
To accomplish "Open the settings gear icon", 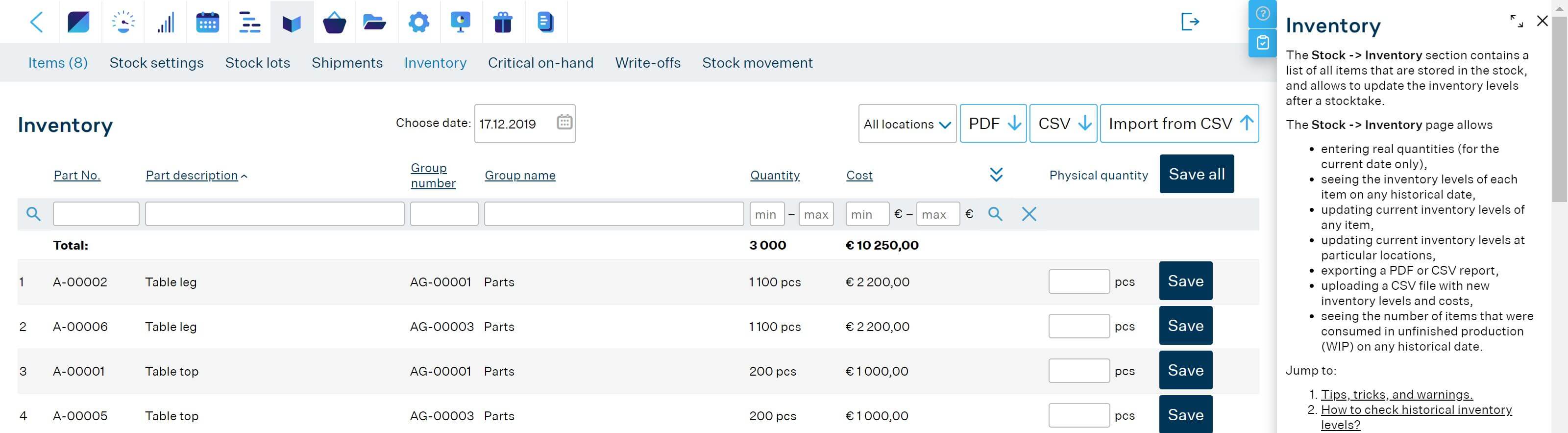I will pyautogui.click(x=418, y=23).
